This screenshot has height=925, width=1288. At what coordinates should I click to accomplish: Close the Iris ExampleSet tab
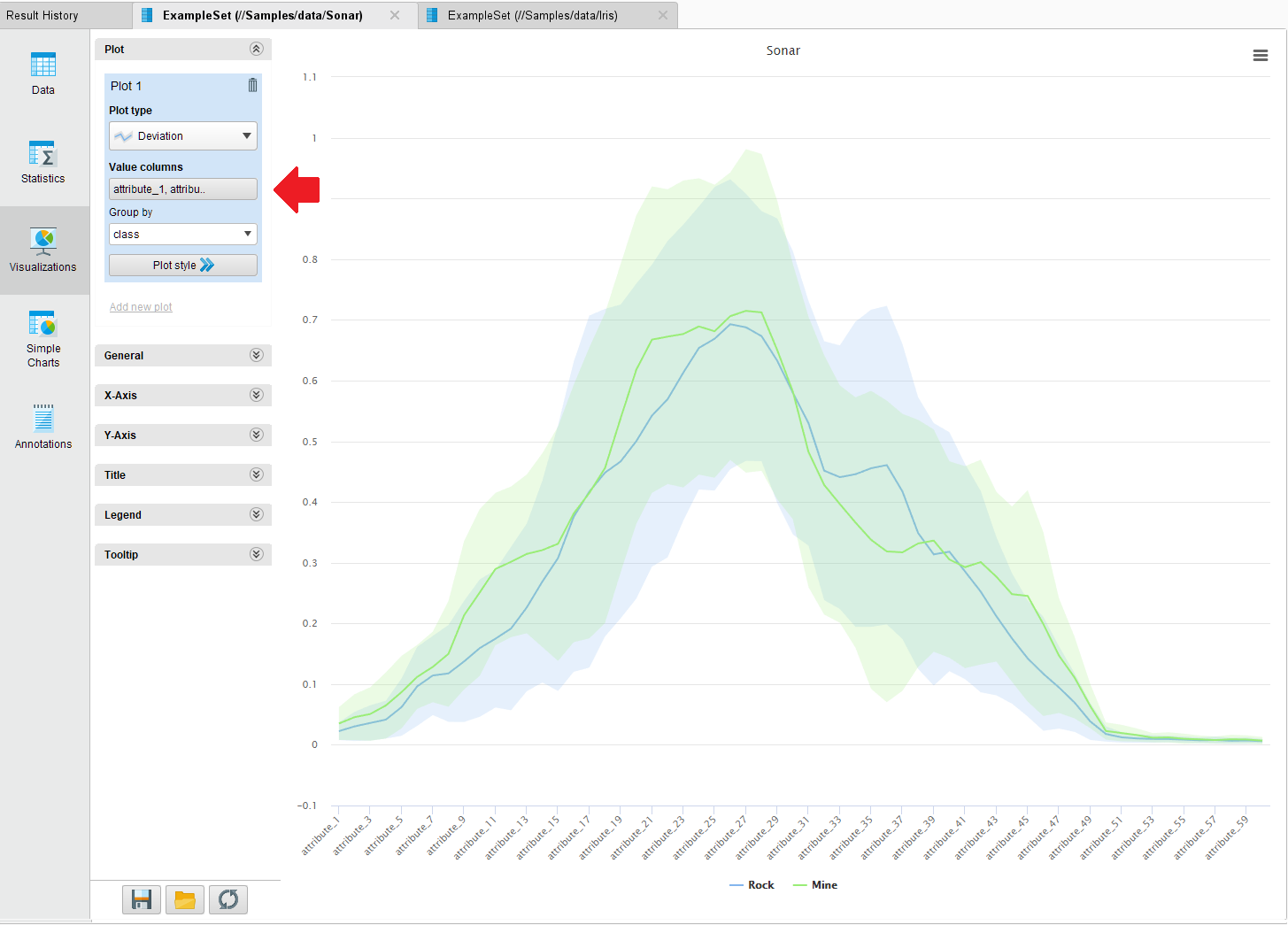(x=663, y=15)
